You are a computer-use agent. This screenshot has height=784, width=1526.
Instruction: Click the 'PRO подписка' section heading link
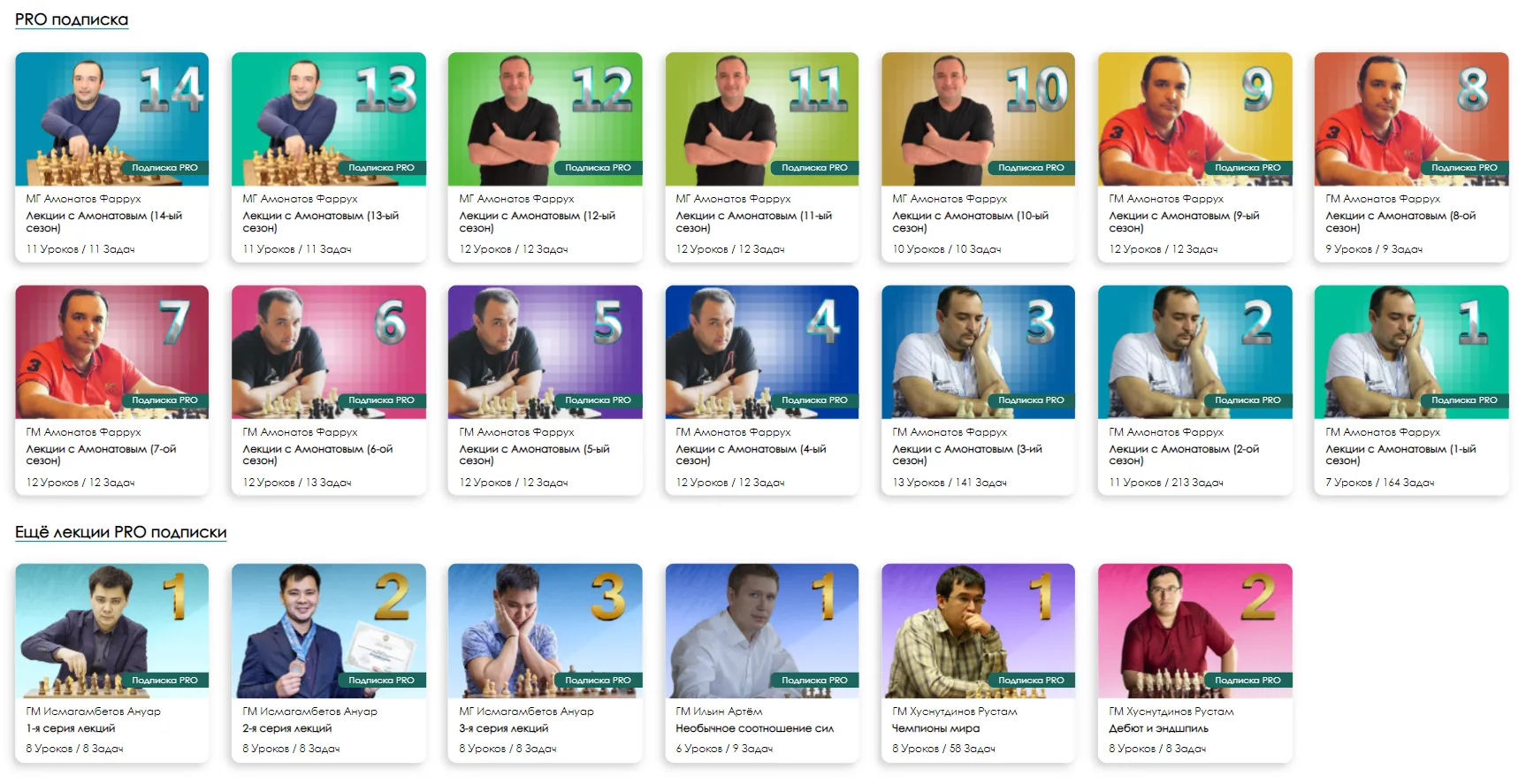tap(72, 19)
